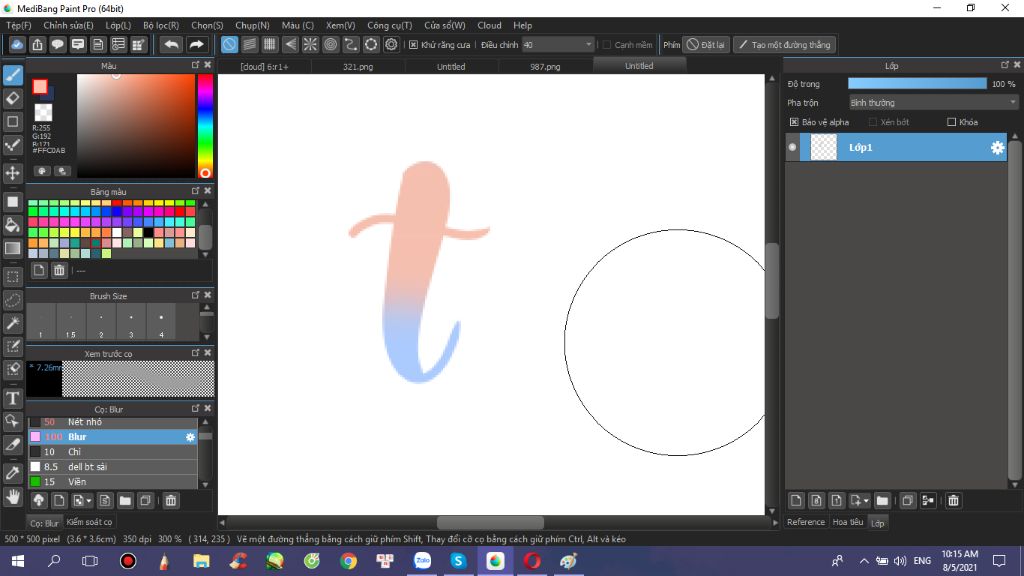
Task: Pick a red swatch from Bảng màu
Action: pyautogui.click(x=116, y=203)
